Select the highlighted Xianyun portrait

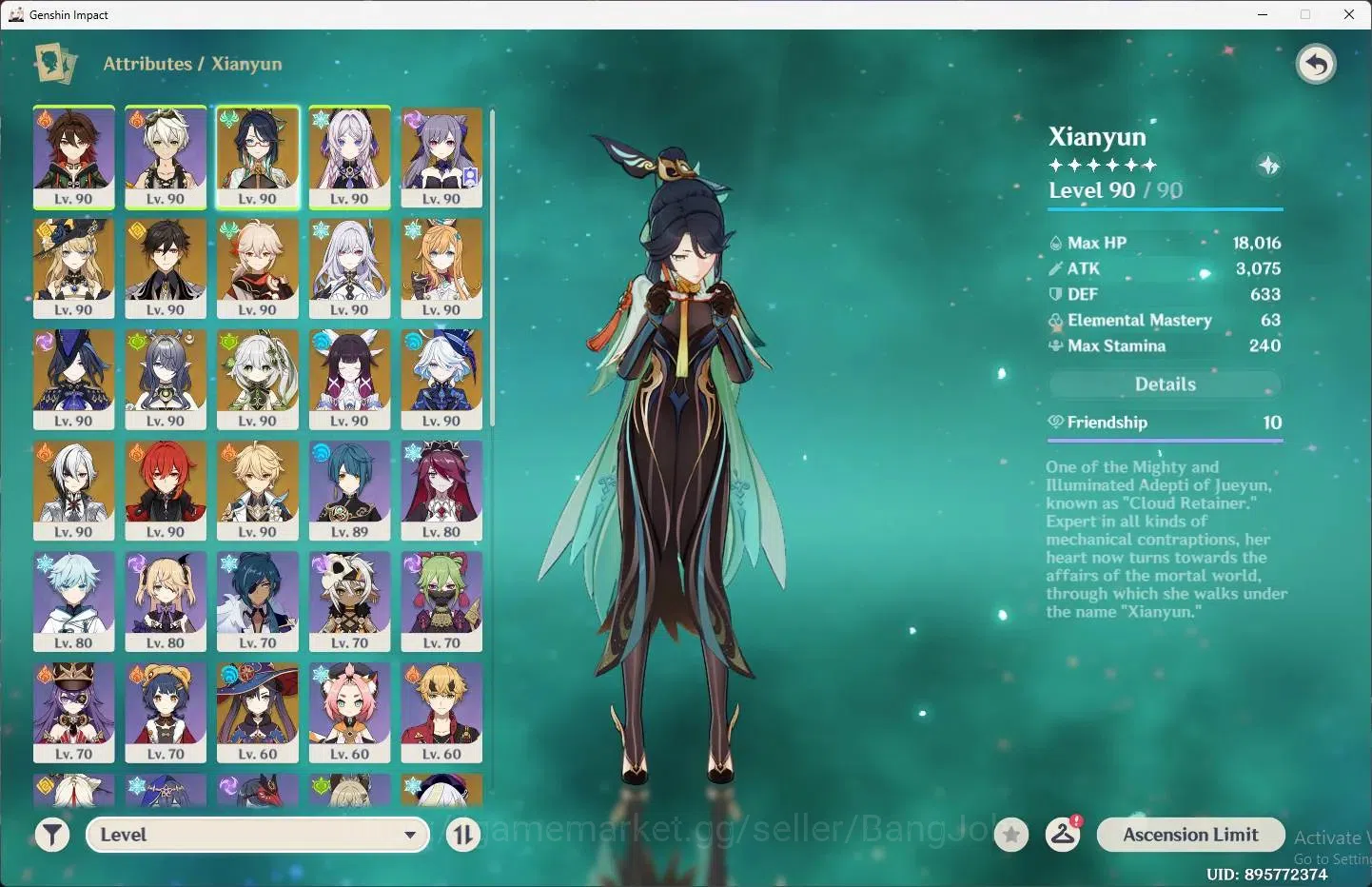point(258,157)
